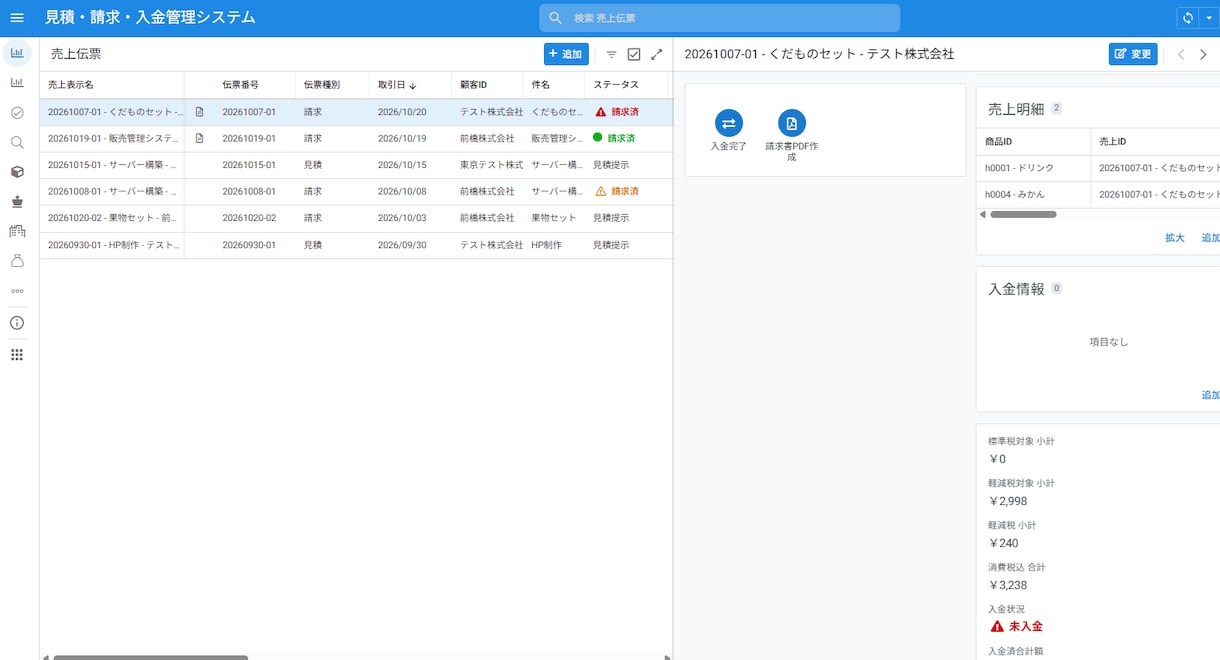Open the company buildings sidebar view
This screenshot has width=1220, height=660.
[x=17, y=231]
